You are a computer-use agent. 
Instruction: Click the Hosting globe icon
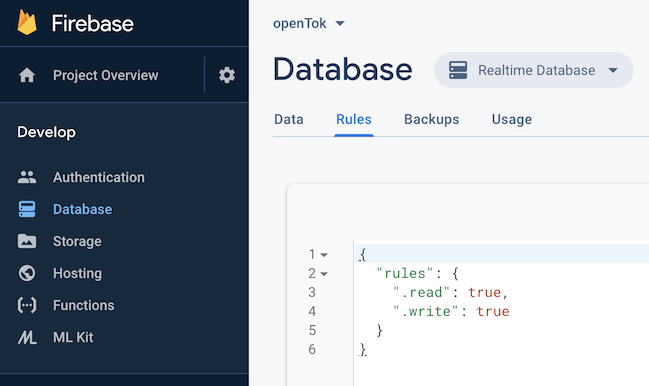[27, 273]
